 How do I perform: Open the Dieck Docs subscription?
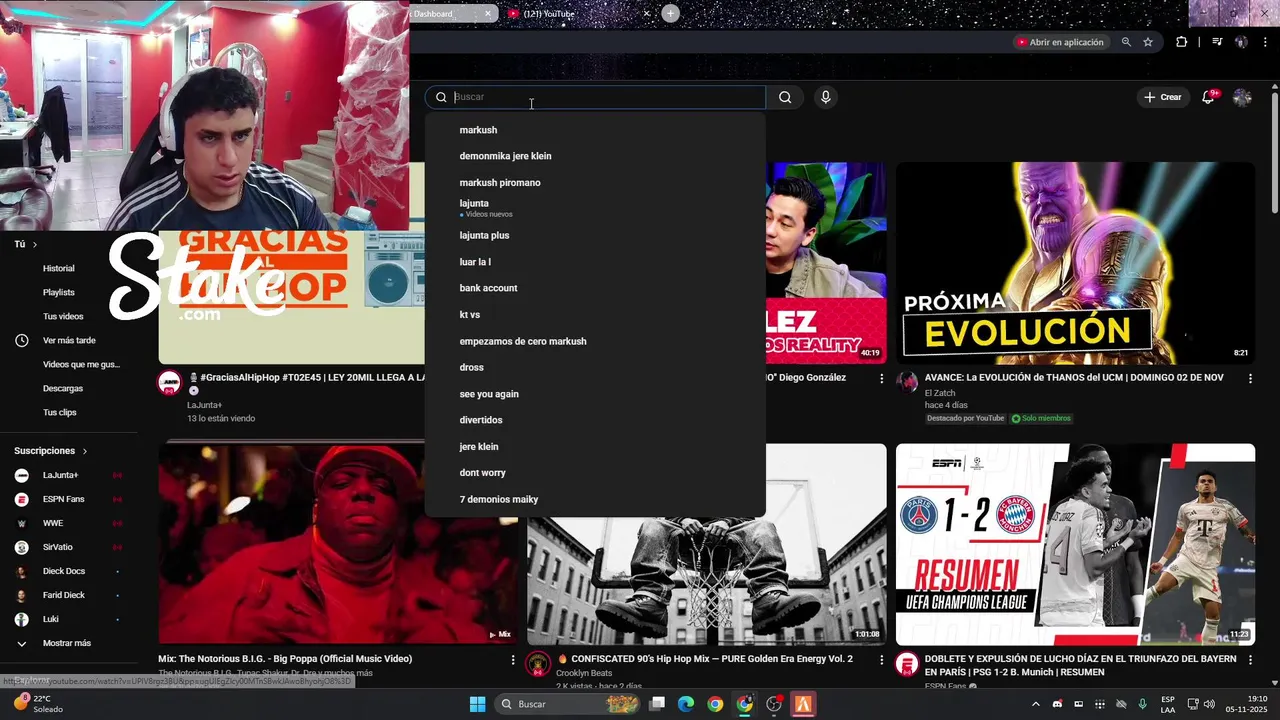coord(63,571)
